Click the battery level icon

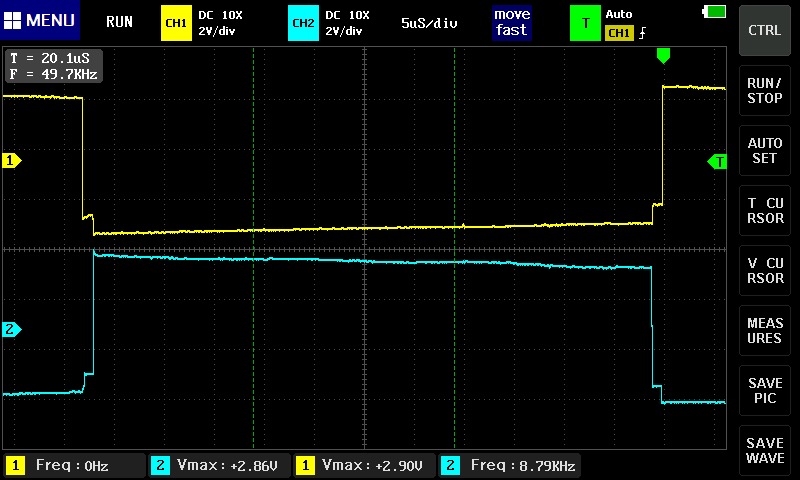click(x=716, y=11)
